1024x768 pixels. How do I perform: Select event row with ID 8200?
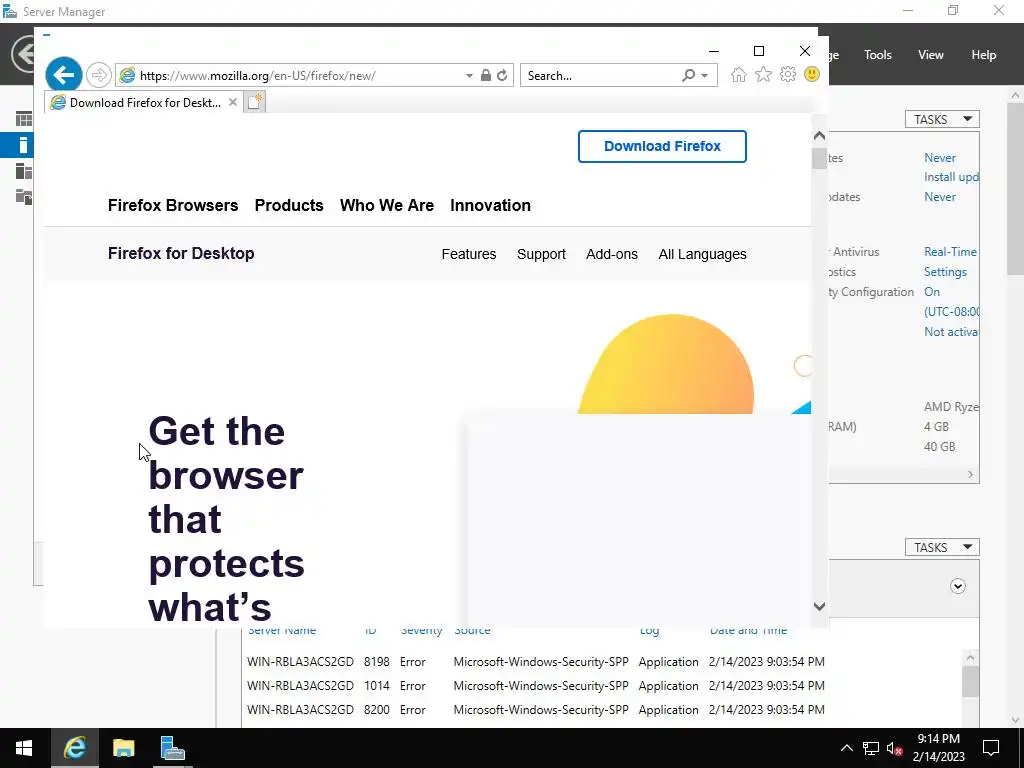click(x=536, y=710)
